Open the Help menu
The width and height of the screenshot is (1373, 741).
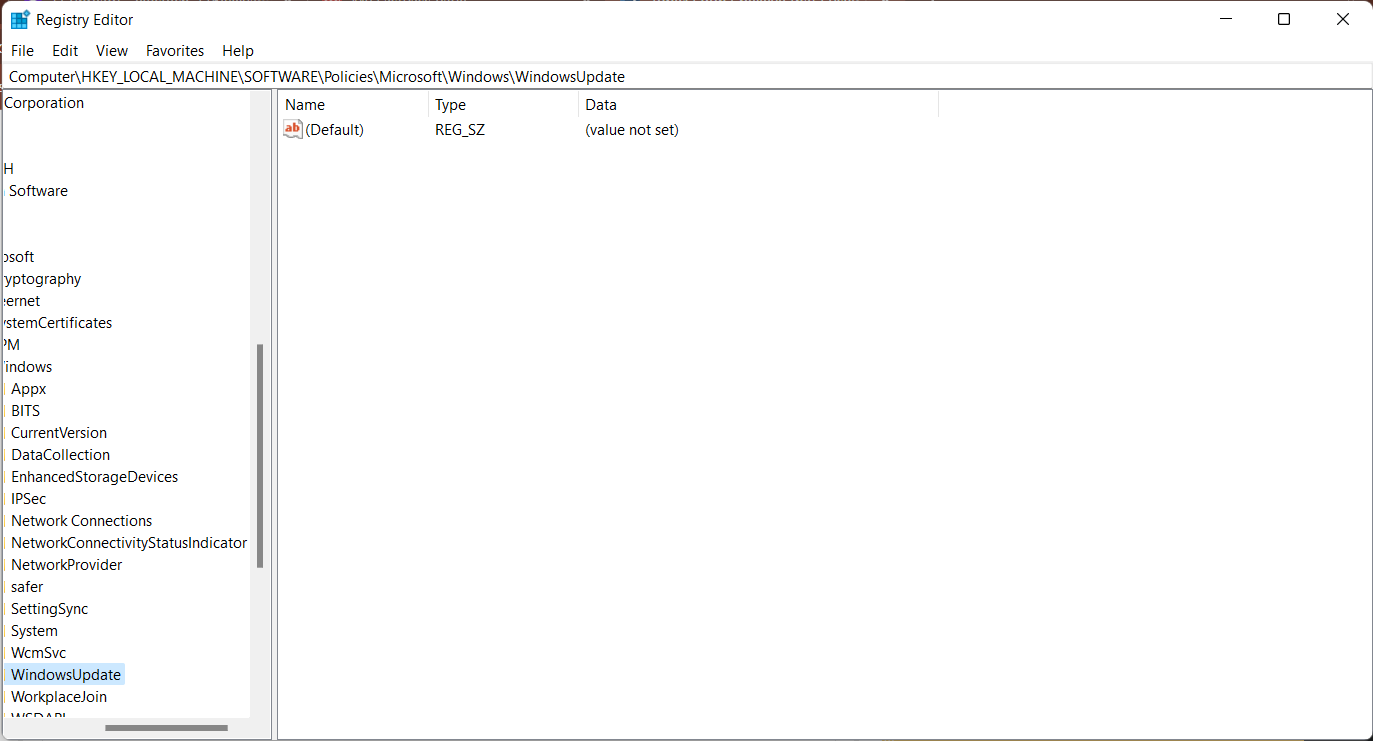238,50
